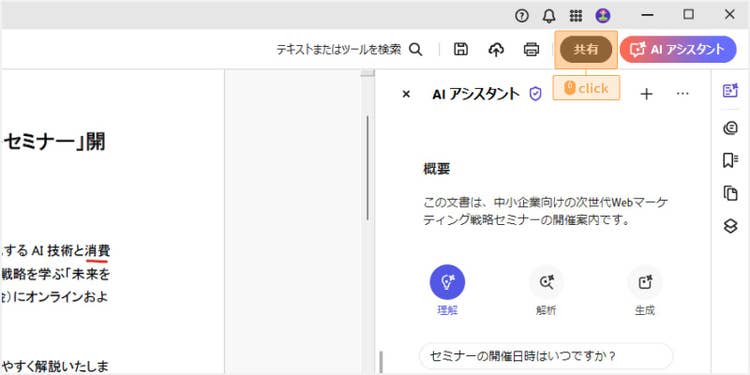Click the privacy shield icon

[x=536, y=94]
